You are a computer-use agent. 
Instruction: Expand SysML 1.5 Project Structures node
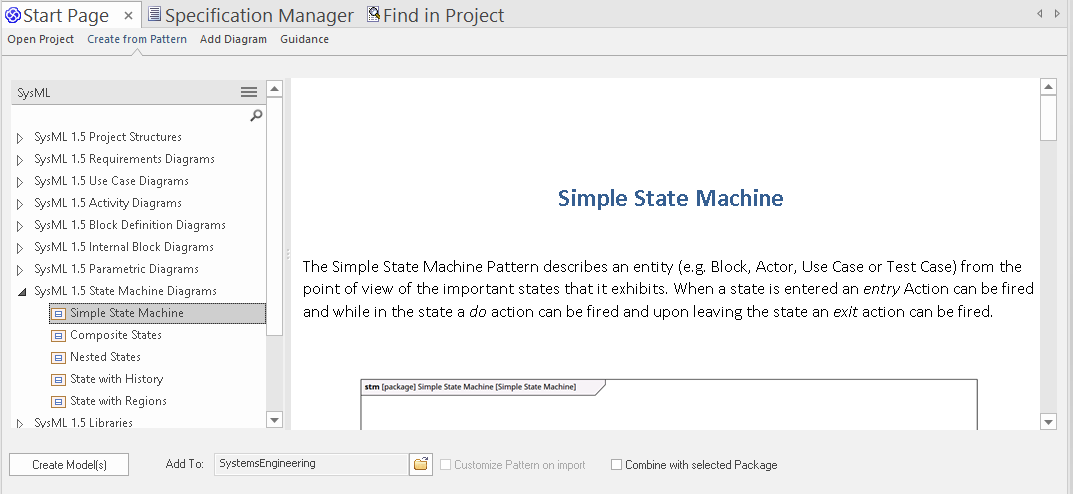(x=20, y=137)
